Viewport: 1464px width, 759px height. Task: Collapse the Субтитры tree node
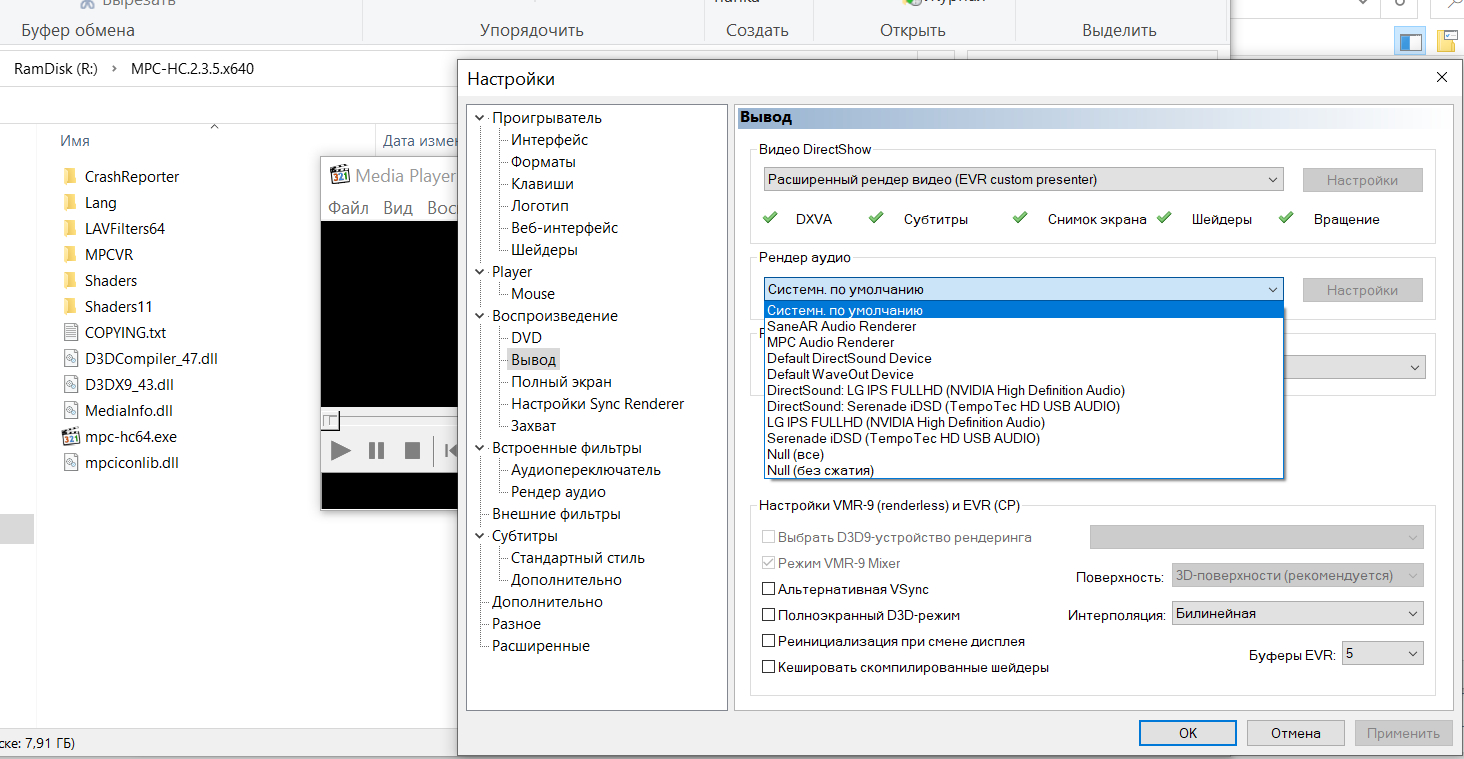pyautogui.click(x=481, y=536)
